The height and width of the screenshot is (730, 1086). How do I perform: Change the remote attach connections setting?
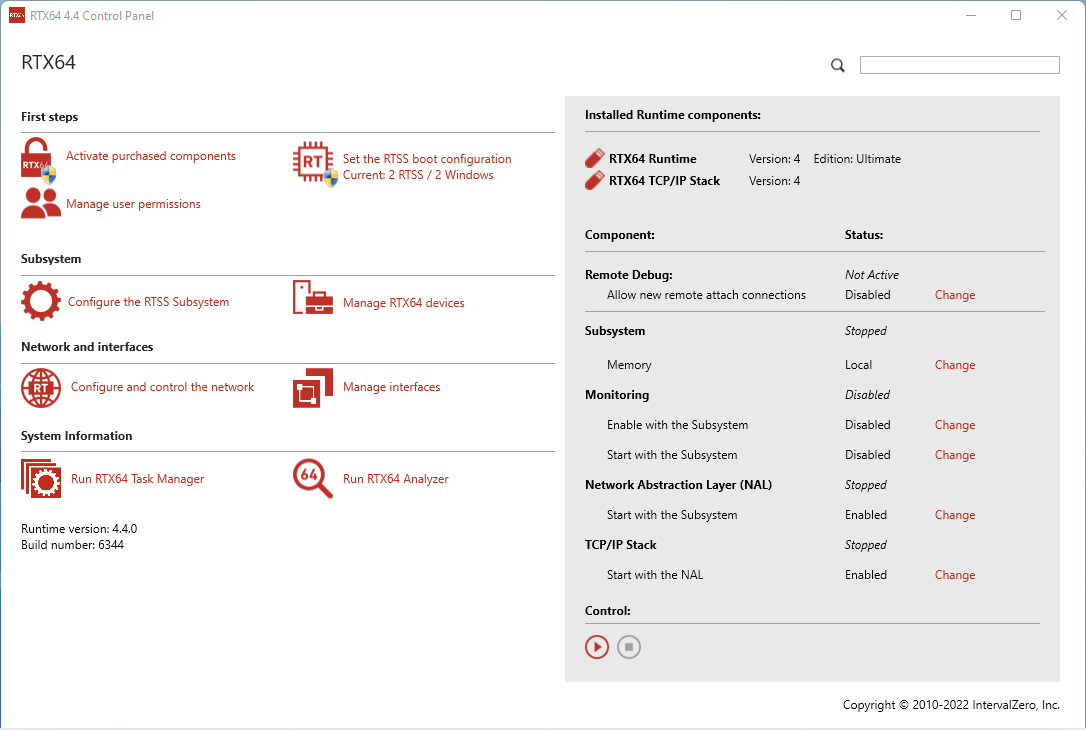coord(954,295)
